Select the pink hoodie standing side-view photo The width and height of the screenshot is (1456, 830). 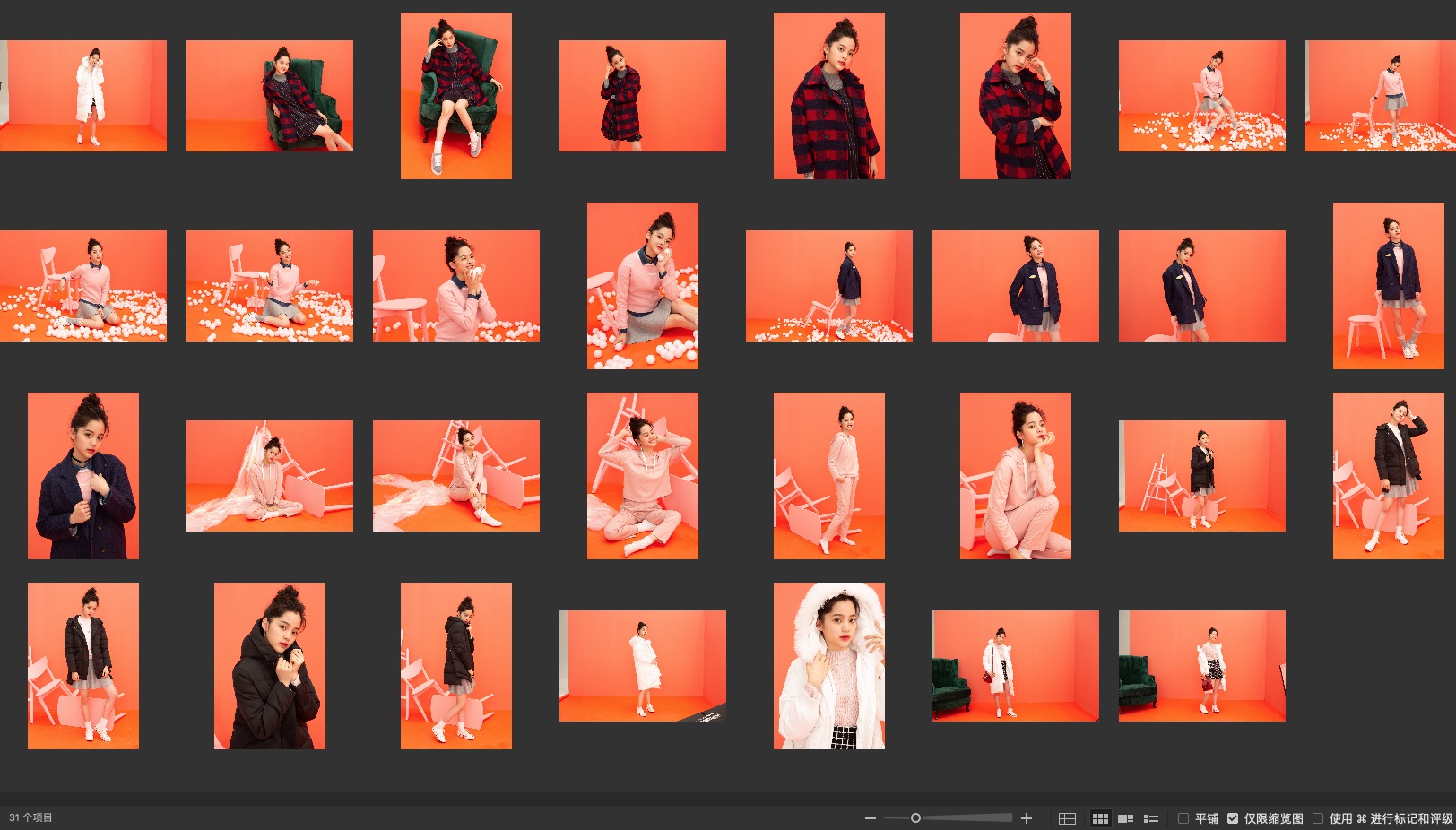pyautogui.click(x=828, y=476)
